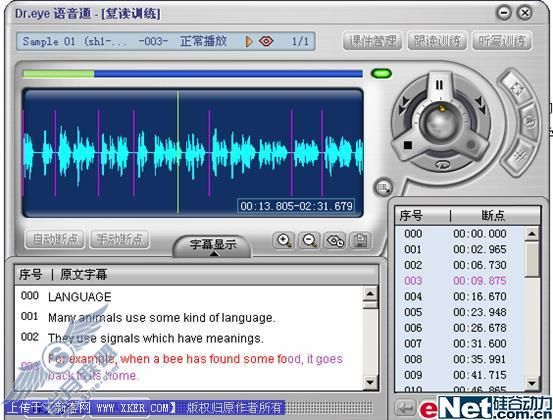The height and width of the screenshot is (420, 553).
Task: Click the 1/1 counter in status display
Action: coord(300,42)
